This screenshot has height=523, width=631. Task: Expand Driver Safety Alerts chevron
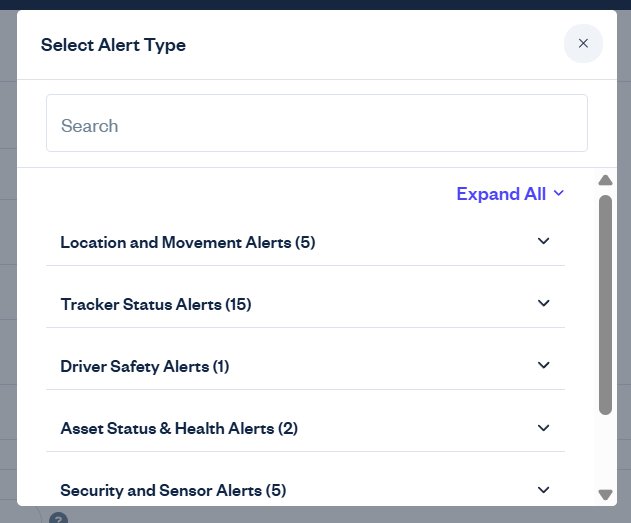coord(543,365)
